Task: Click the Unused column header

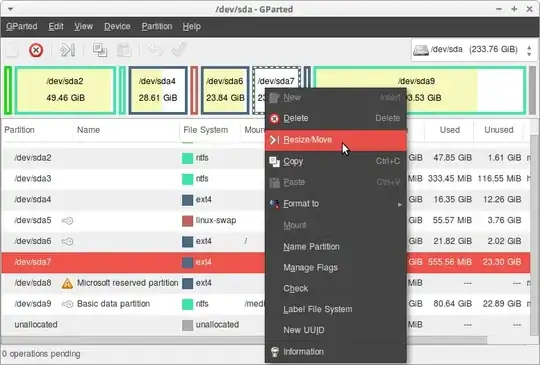Action: 499,130
